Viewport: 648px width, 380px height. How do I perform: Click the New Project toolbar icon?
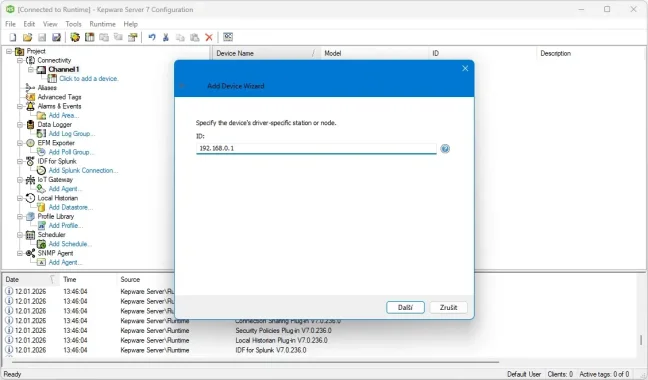pos(13,37)
